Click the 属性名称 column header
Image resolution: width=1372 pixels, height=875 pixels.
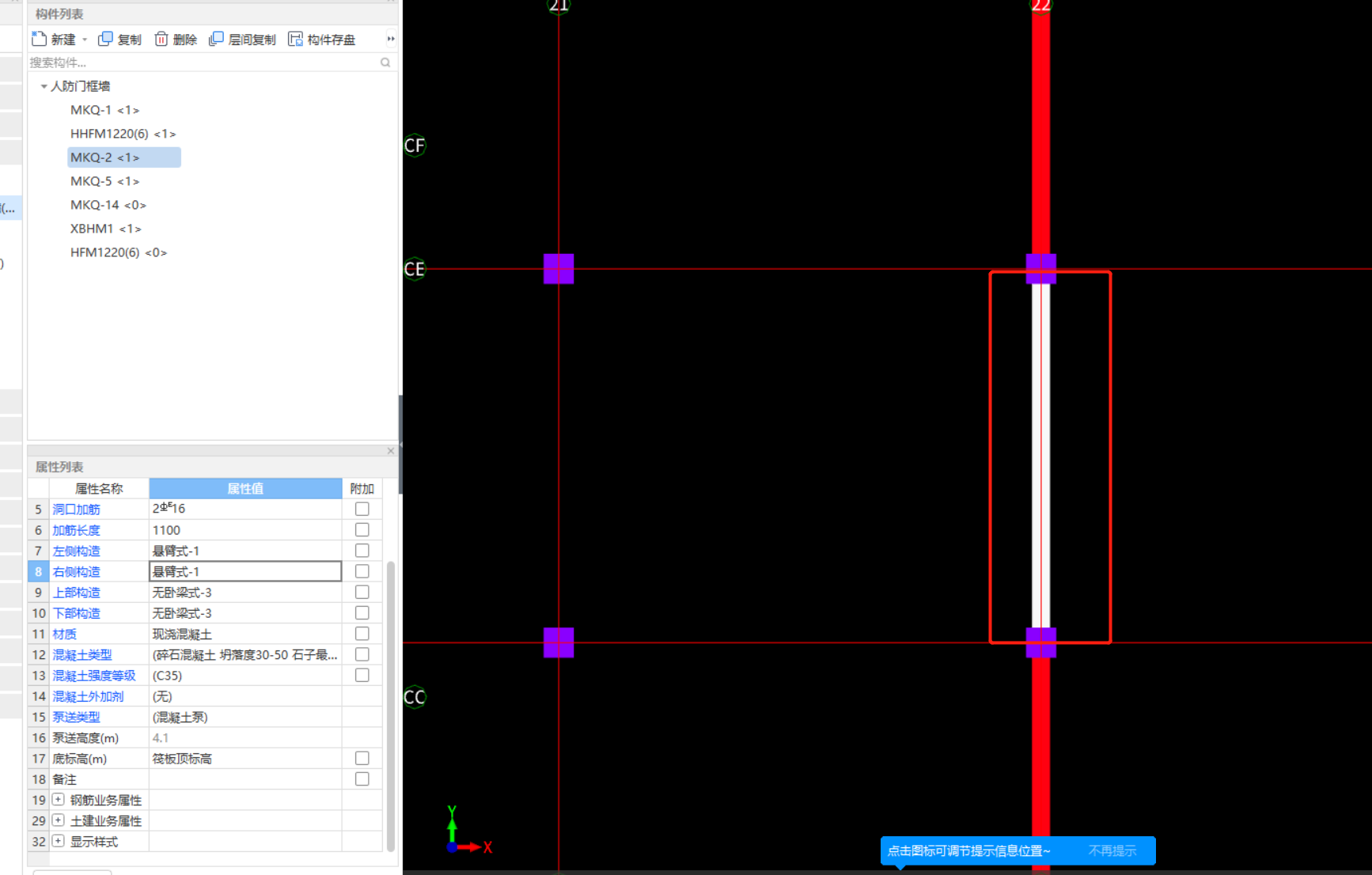point(99,488)
